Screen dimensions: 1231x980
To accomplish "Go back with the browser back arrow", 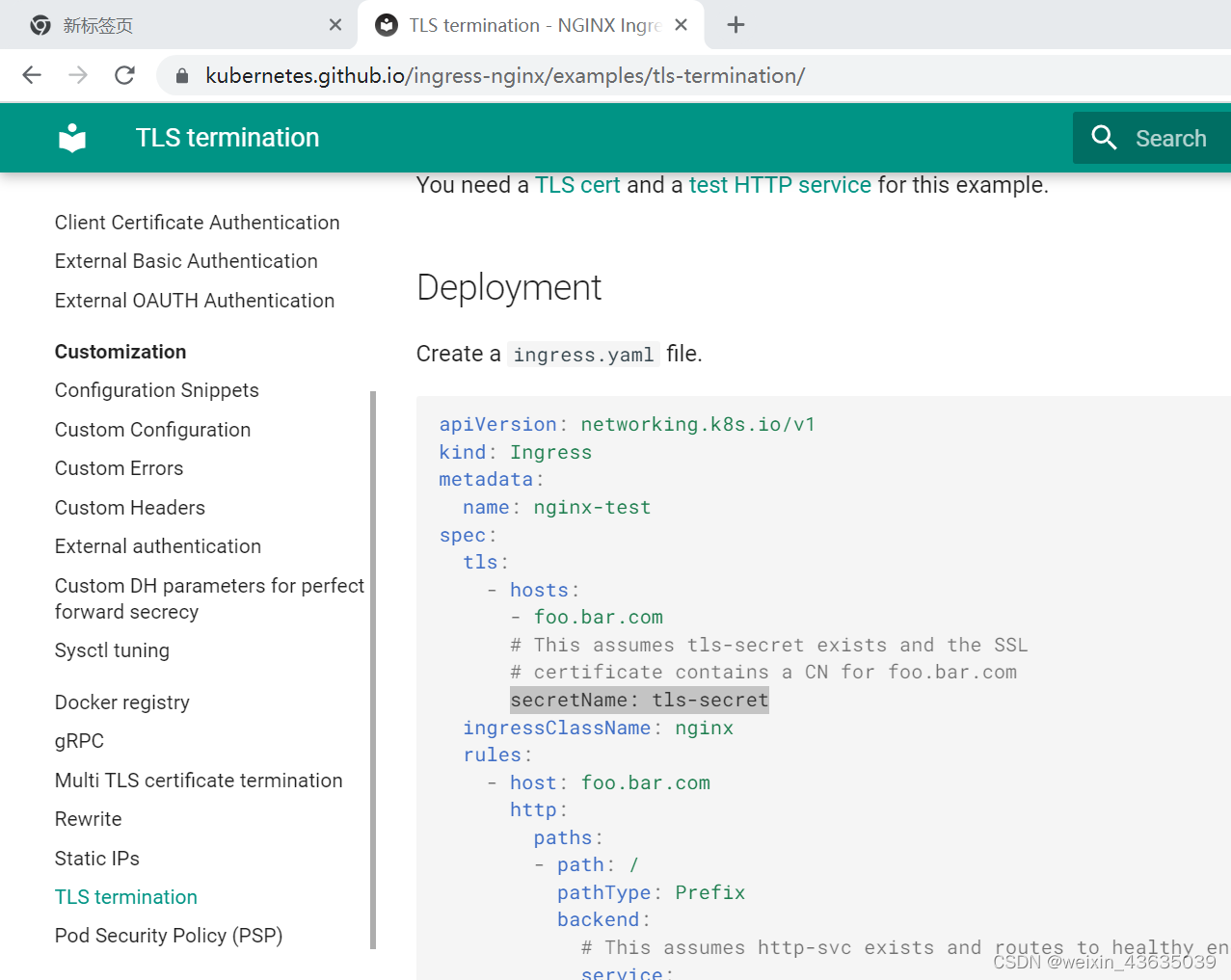I will point(32,75).
